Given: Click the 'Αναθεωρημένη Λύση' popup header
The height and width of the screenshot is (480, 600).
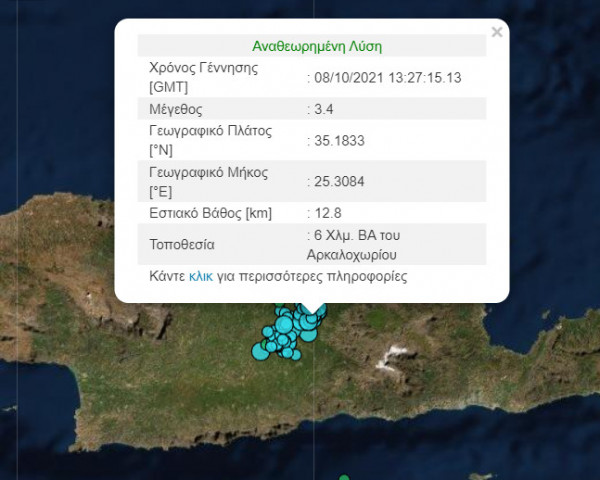Looking at the screenshot, I should [316, 46].
